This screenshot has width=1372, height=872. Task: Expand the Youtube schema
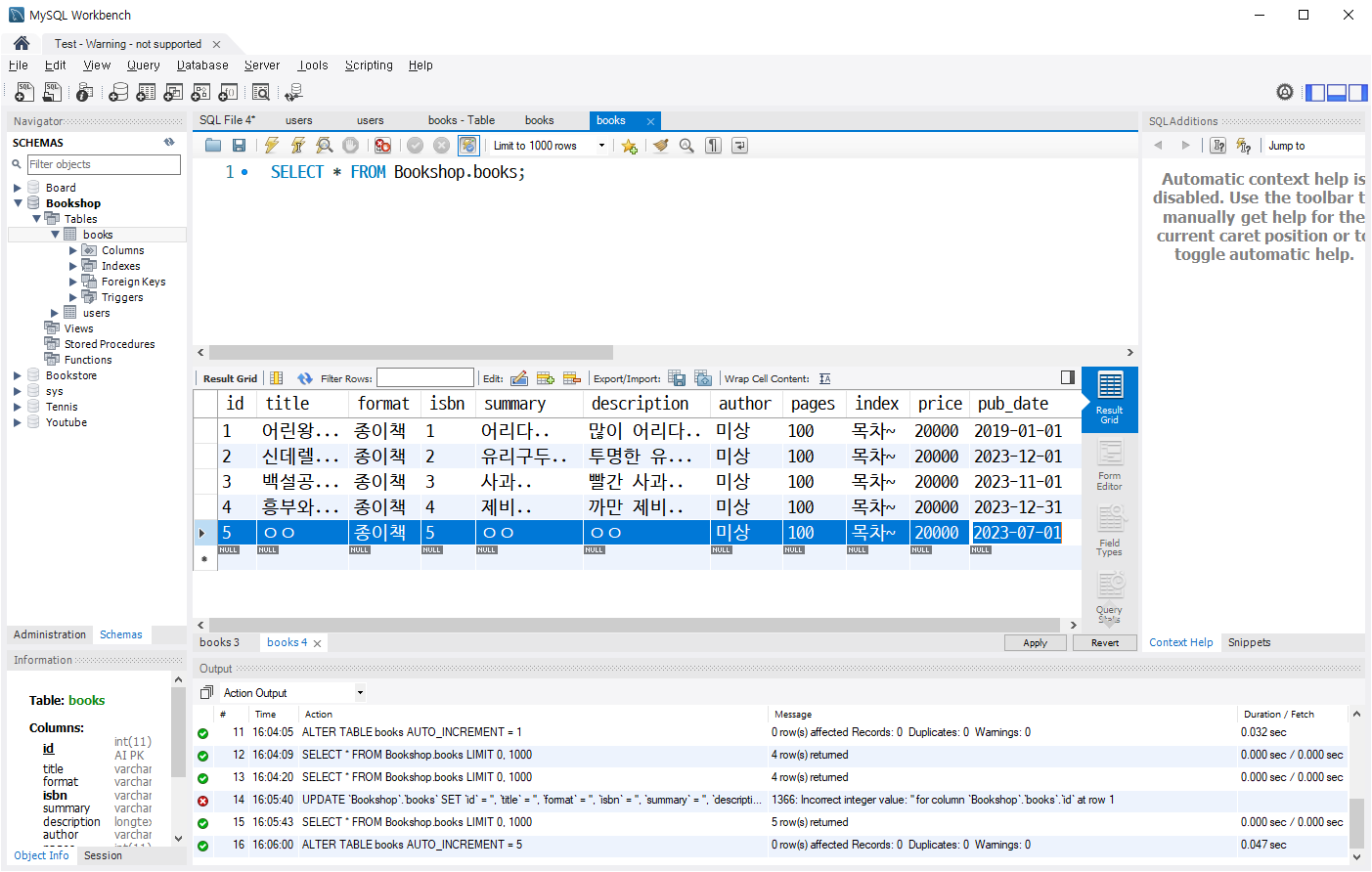tap(17, 422)
